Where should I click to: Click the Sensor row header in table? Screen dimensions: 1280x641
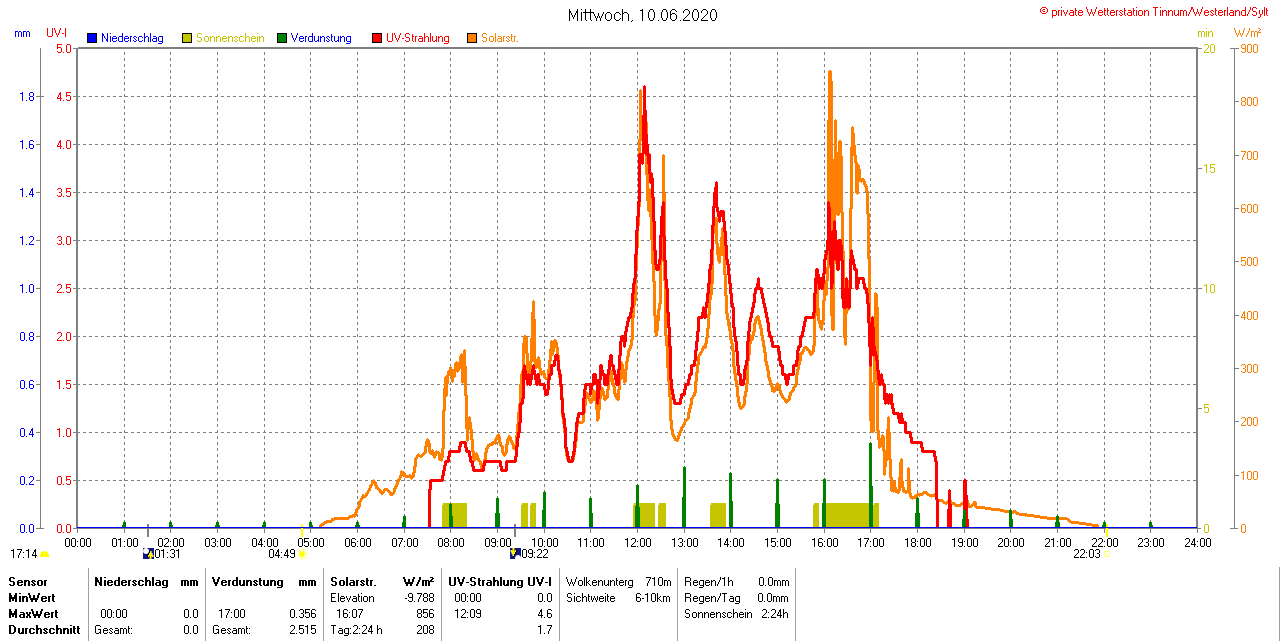27,581
